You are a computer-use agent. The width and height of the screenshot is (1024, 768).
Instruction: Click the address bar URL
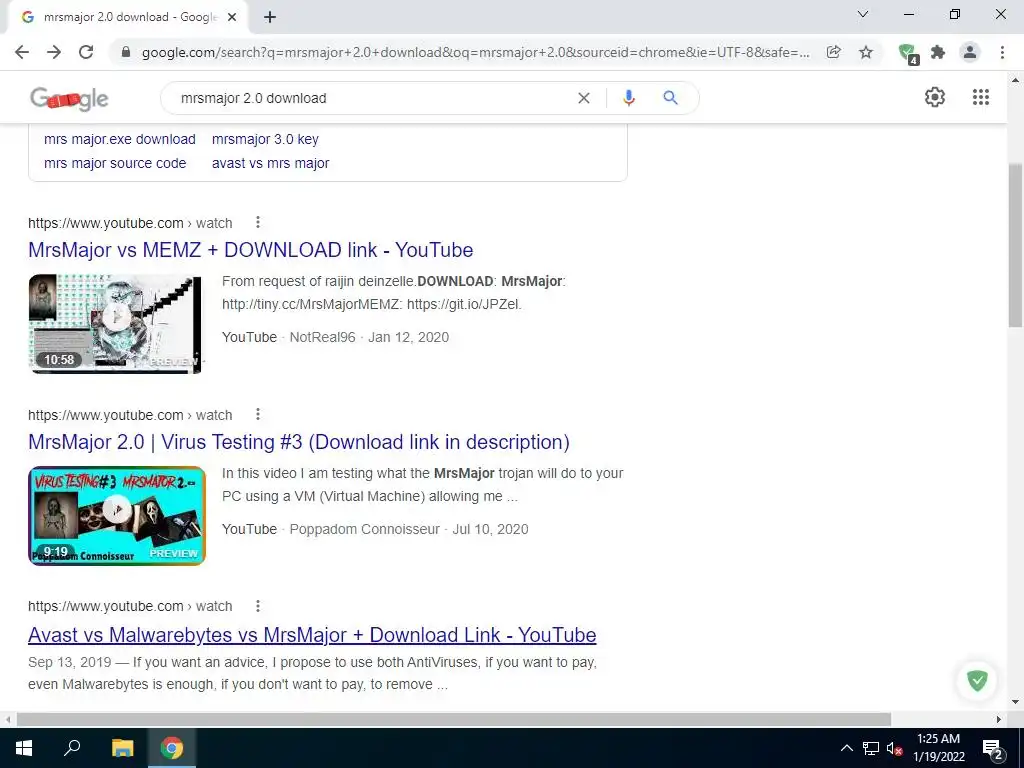click(x=476, y=52)
